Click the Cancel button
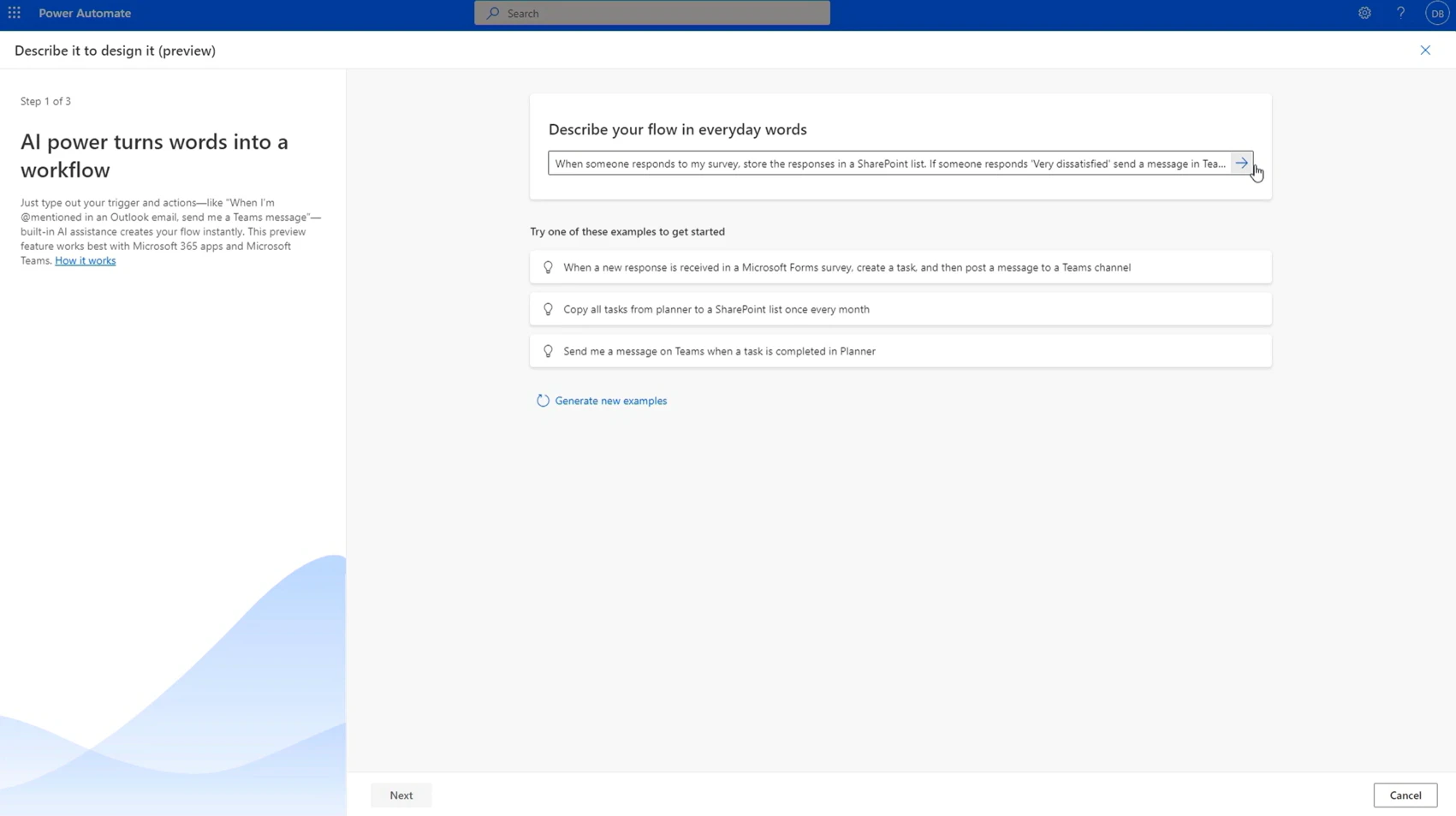The image size is (1456, 816). (1405, 795)
